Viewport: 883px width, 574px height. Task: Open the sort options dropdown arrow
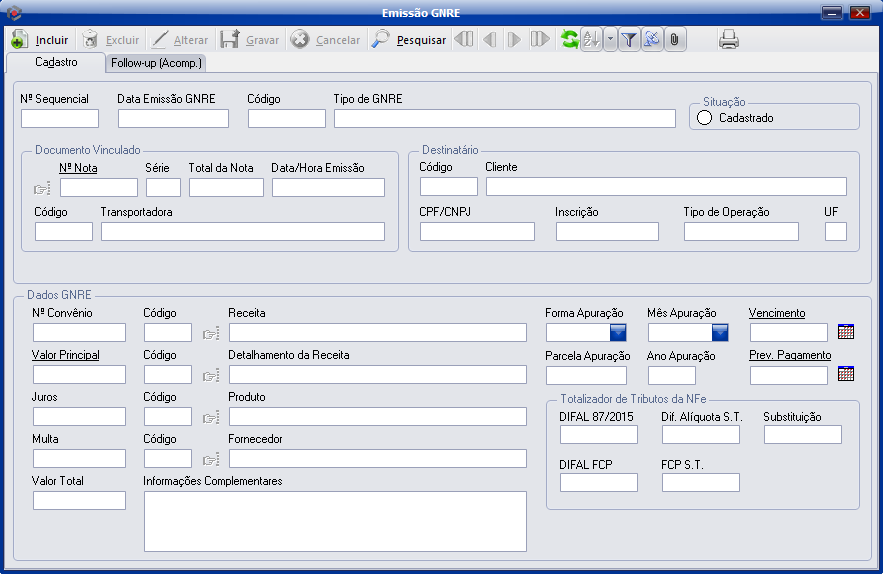(610, 40)
